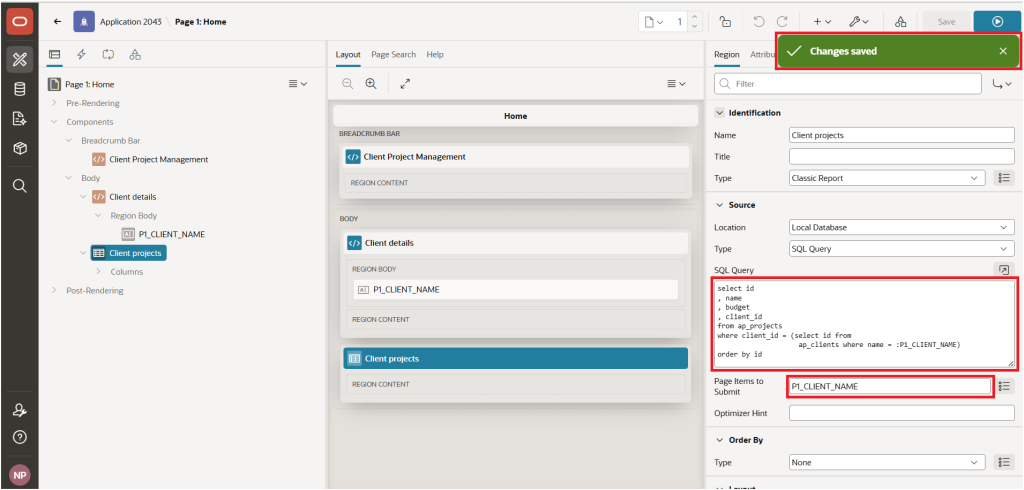Switch to Dynamic Actions lightning tab
Viewport: 1024px width, 490px height.
tap(82, 55)
